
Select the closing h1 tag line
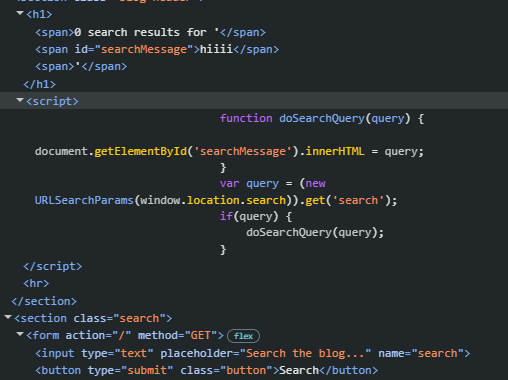(39, 84)
